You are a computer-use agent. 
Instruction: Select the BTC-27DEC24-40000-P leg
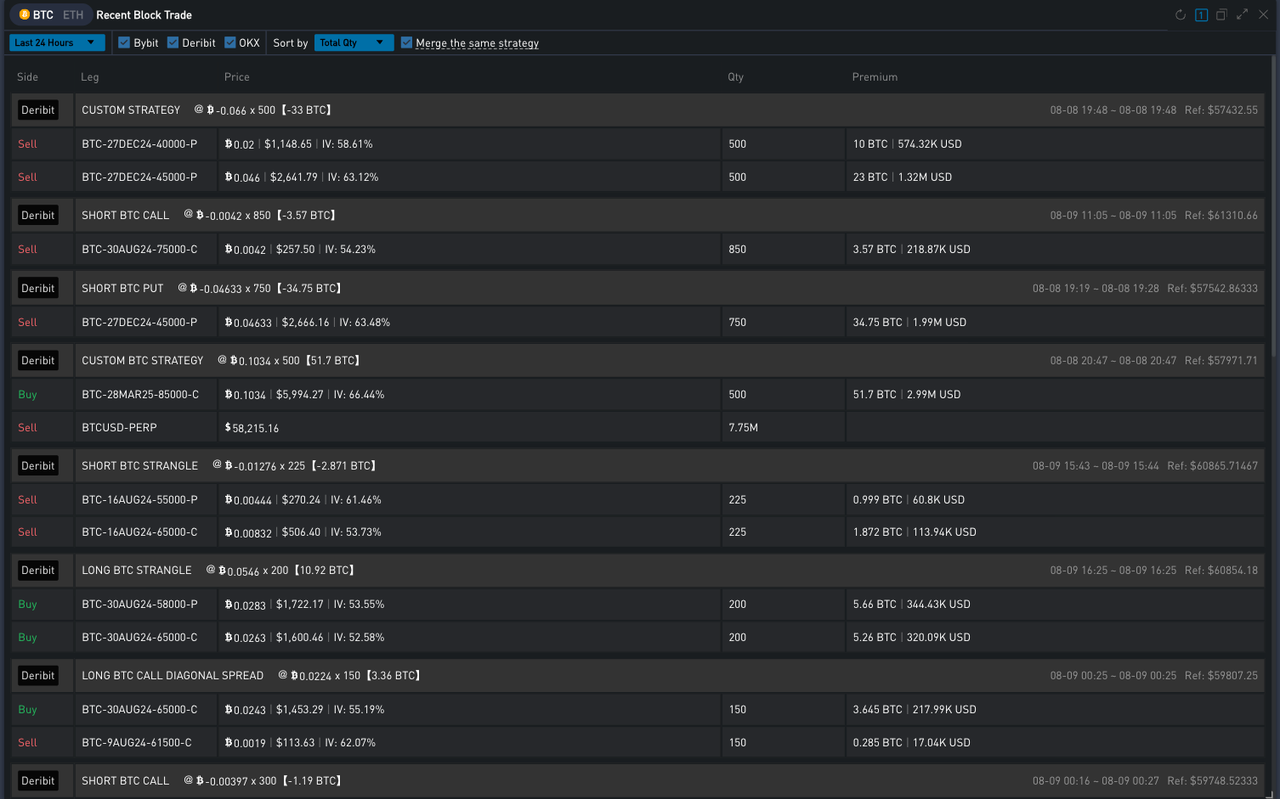point(140,144)
